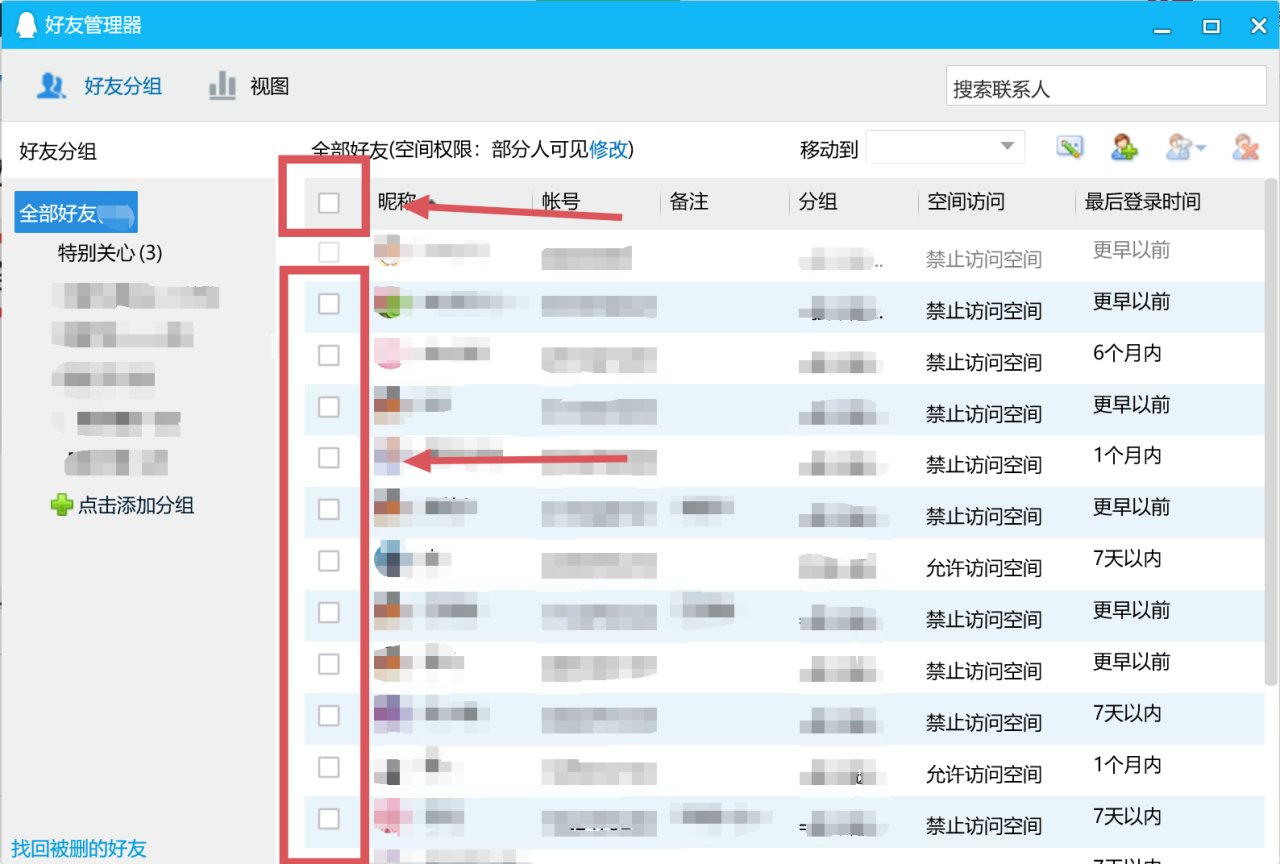Open 找回被删的好友 link

pyautogui.click(x=80, y=846)
